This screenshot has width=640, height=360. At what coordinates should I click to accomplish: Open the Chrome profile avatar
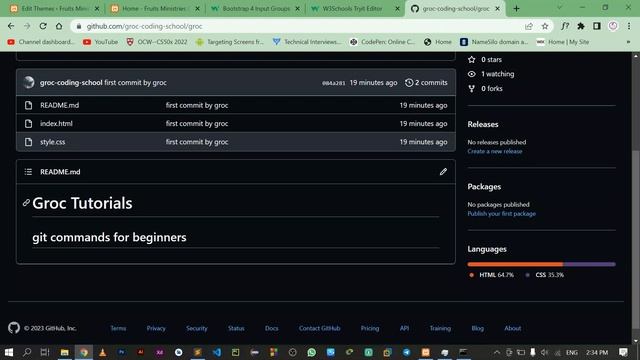(613, 26)
